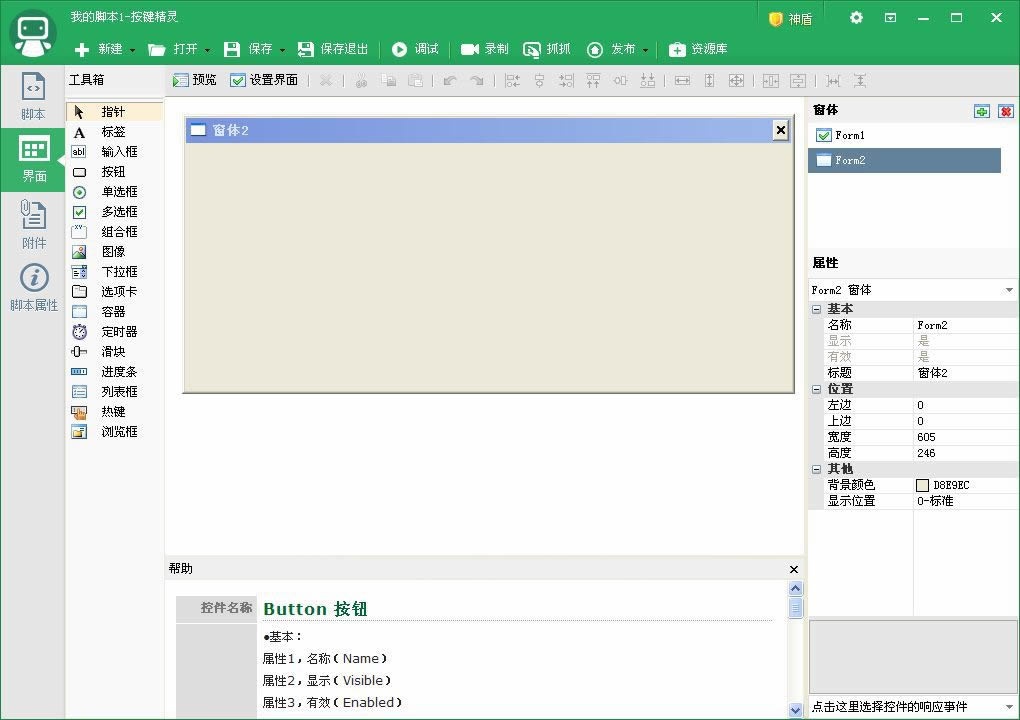This screenshot has width=1020, height=720.
Task: Toggle the Form1 checkbox
Action: point(824,135)
